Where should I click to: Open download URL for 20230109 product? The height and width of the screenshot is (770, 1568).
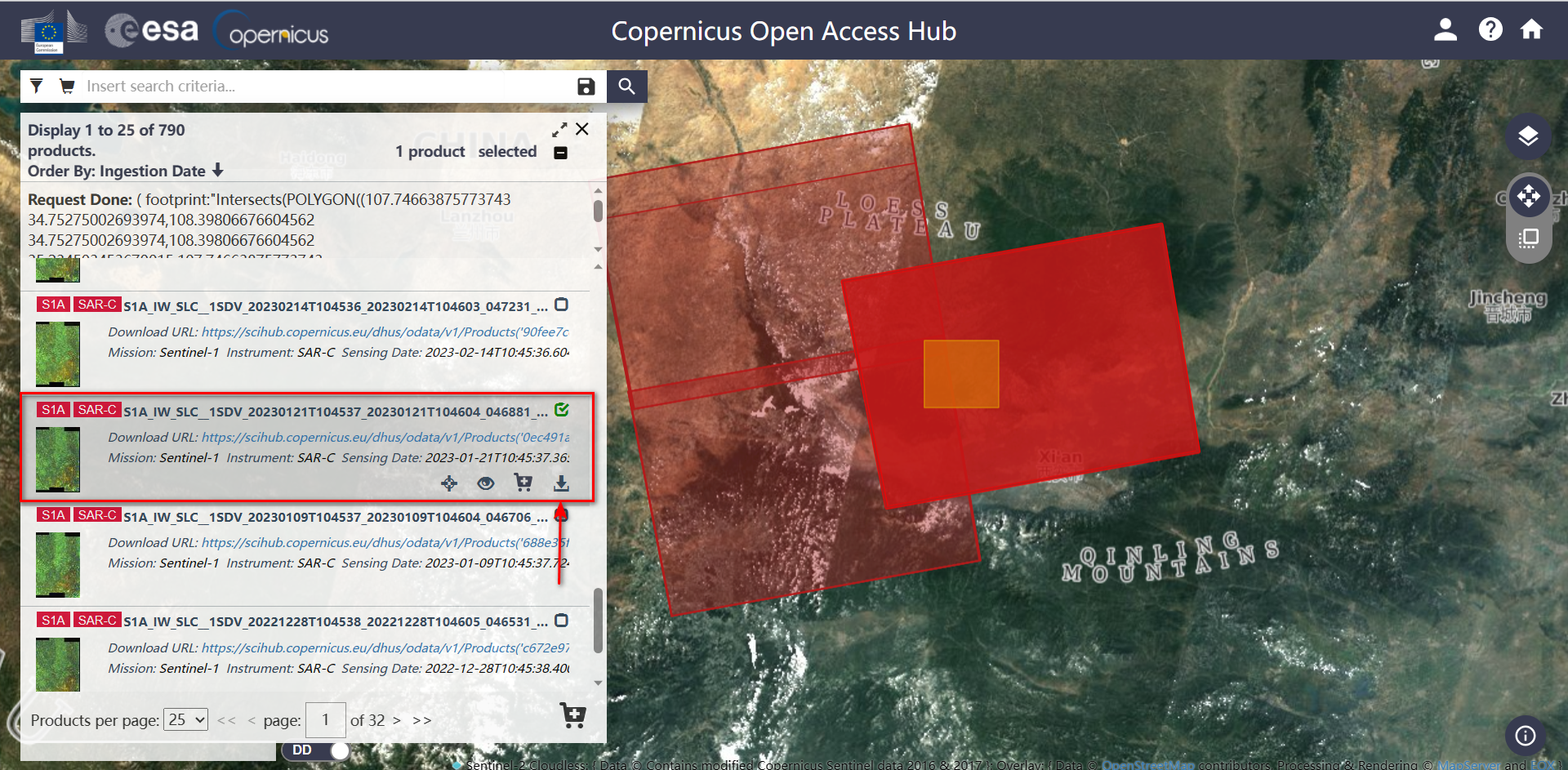point(385,542)
